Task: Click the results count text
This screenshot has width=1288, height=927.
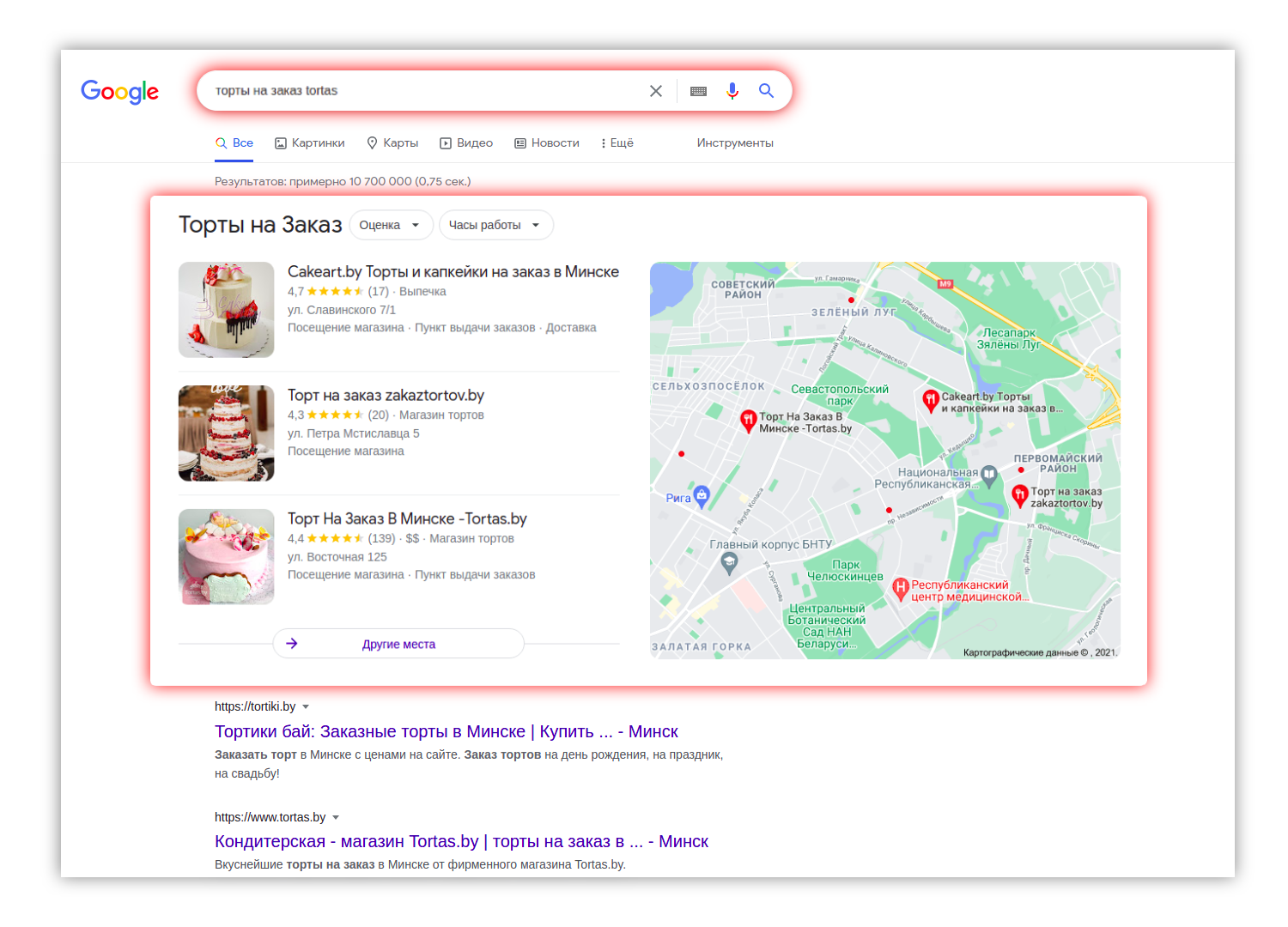Action: (343, 181)
